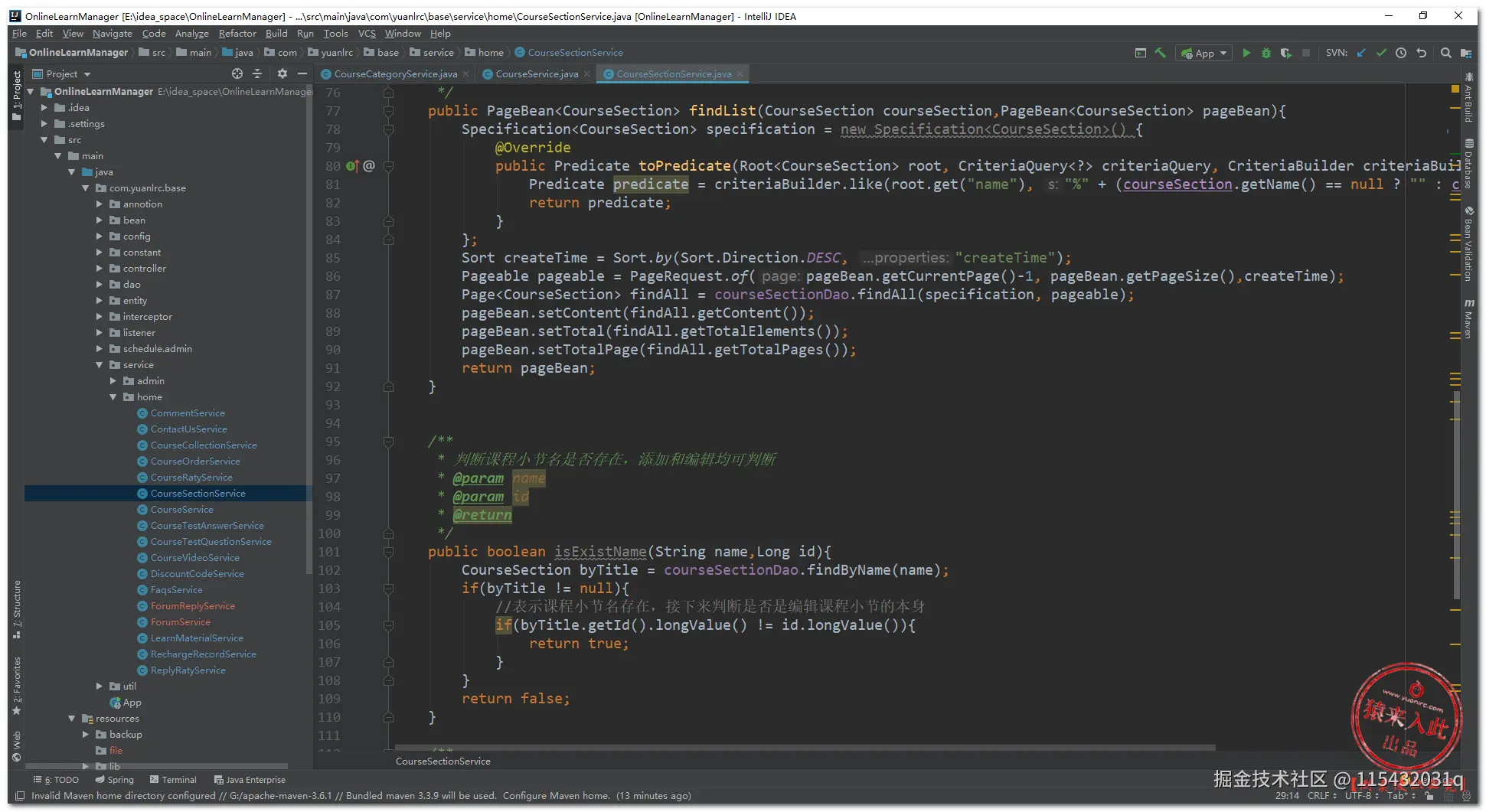This screenshot has height=812, width=1486.
Task: Open the Navigate menu
Action: tap(113, 34)
